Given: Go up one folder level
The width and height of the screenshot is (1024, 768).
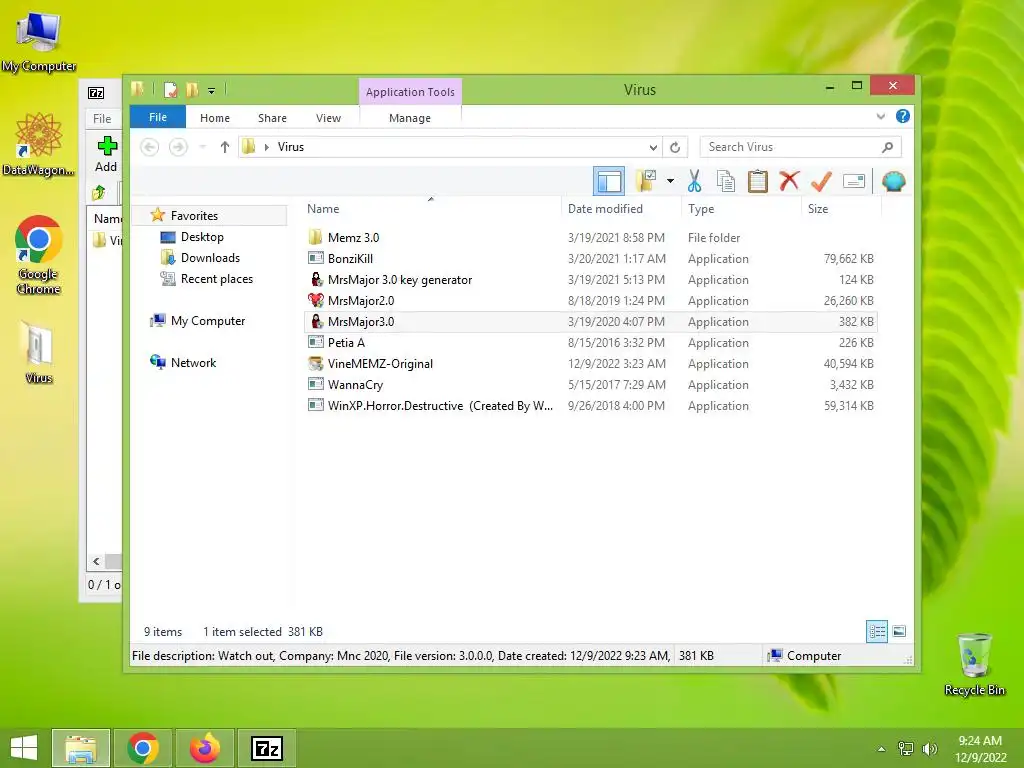Looking at the screenshot, I should (x=225, y=147).
